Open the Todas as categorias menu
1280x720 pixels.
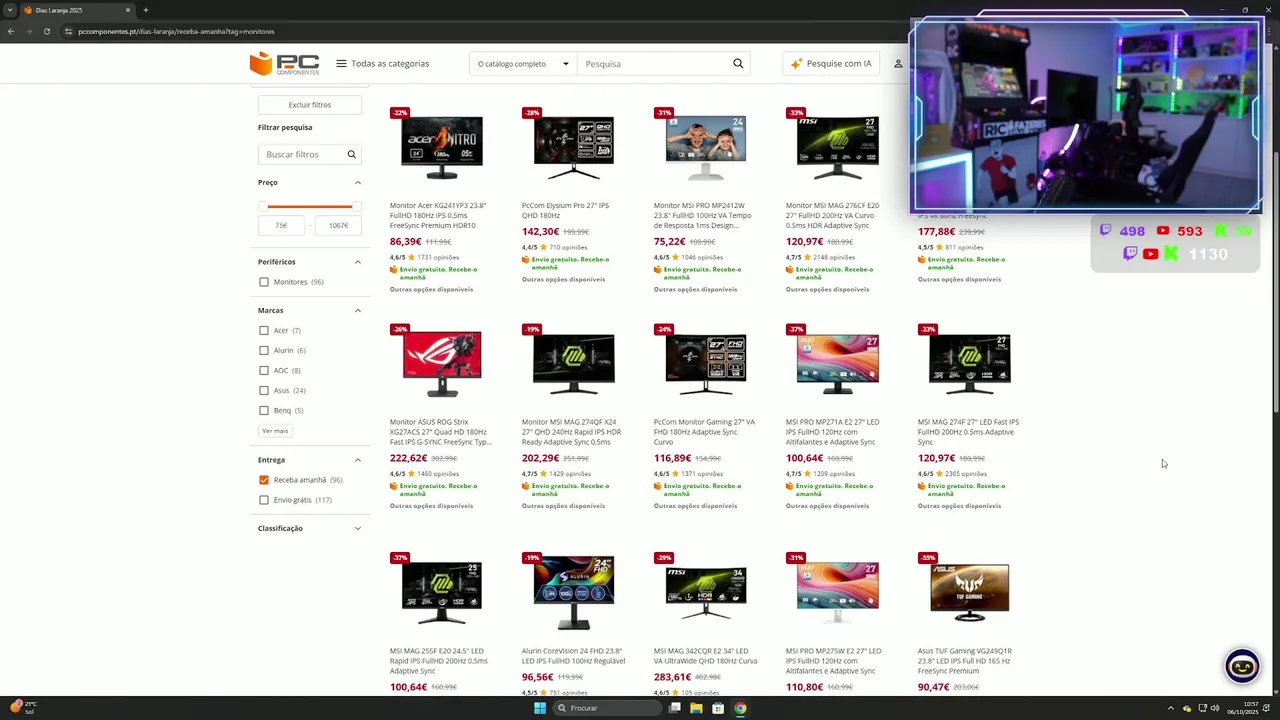pos(383,64)
